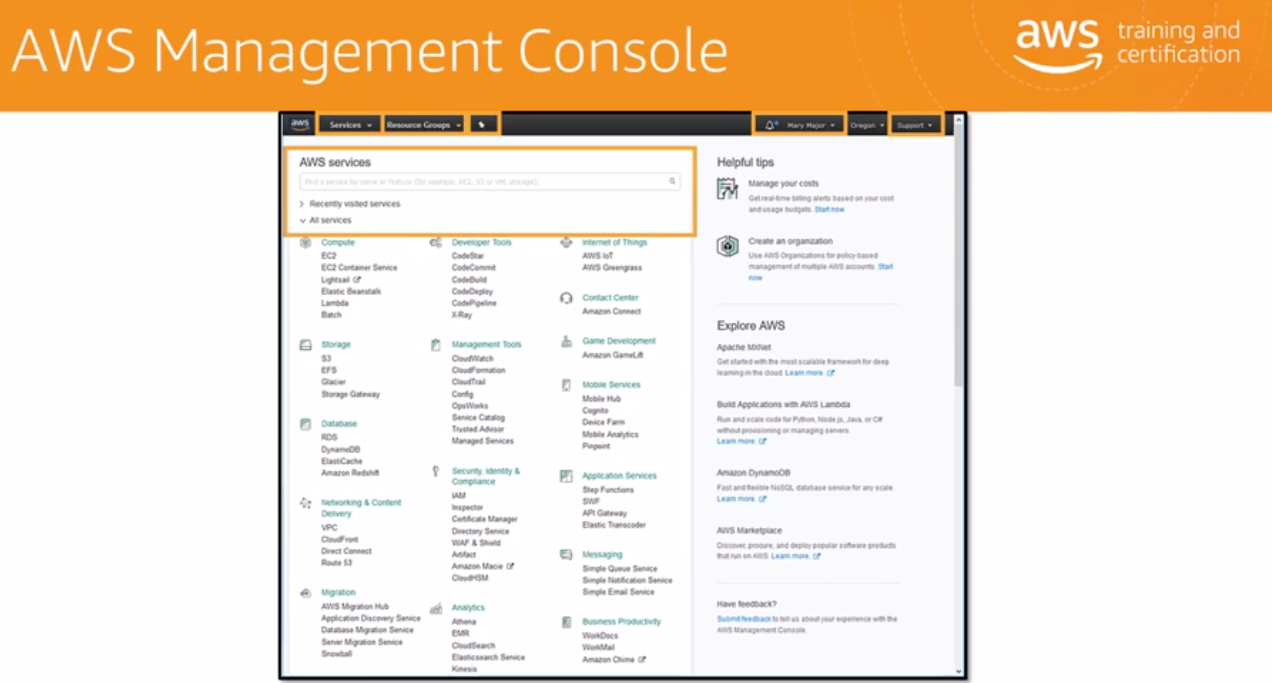Open Snowball under Migration
The height and width of the screenshot is (683, 1272).
(337, 654)
